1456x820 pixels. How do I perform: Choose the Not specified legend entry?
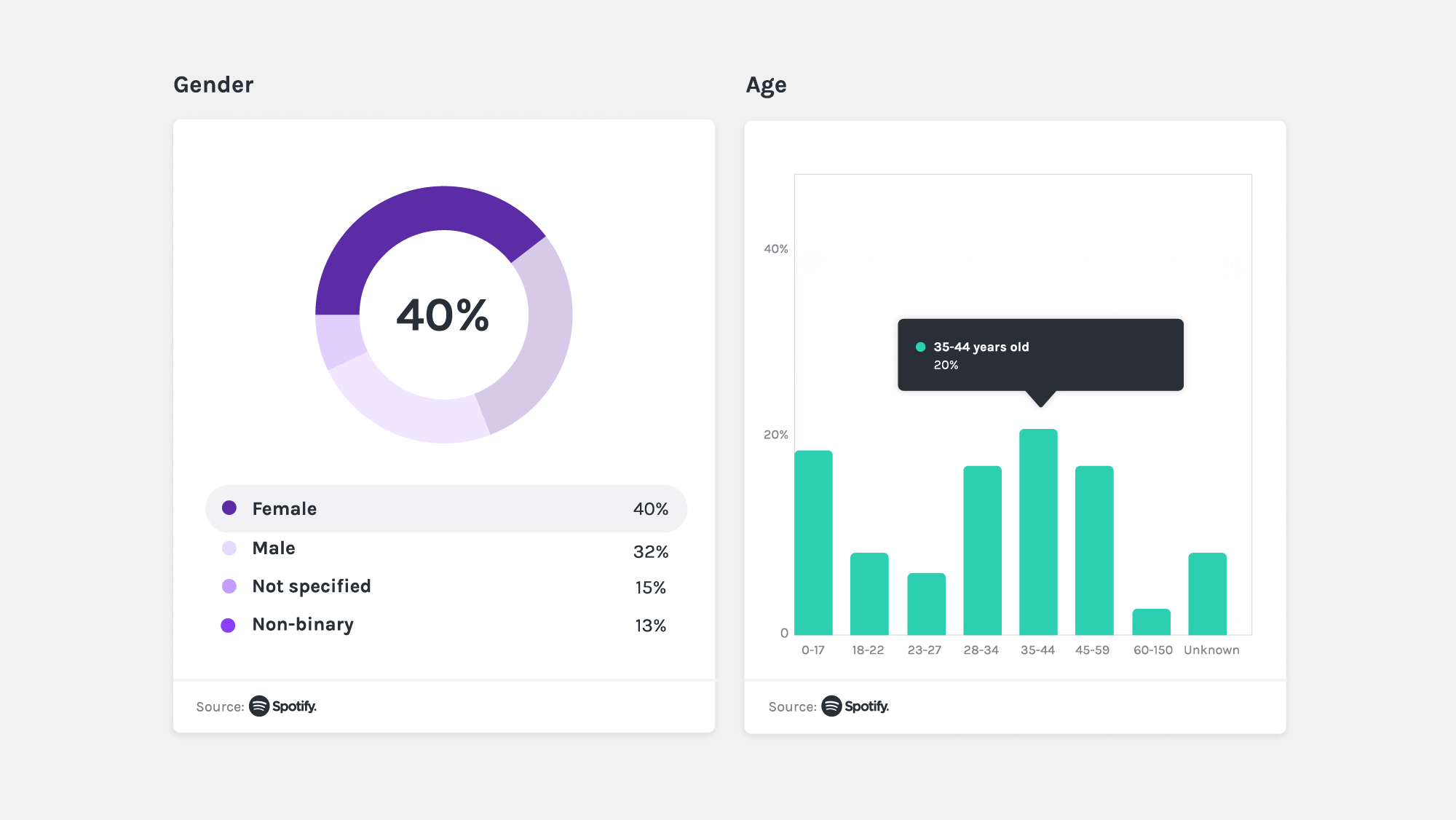(446, 587)
